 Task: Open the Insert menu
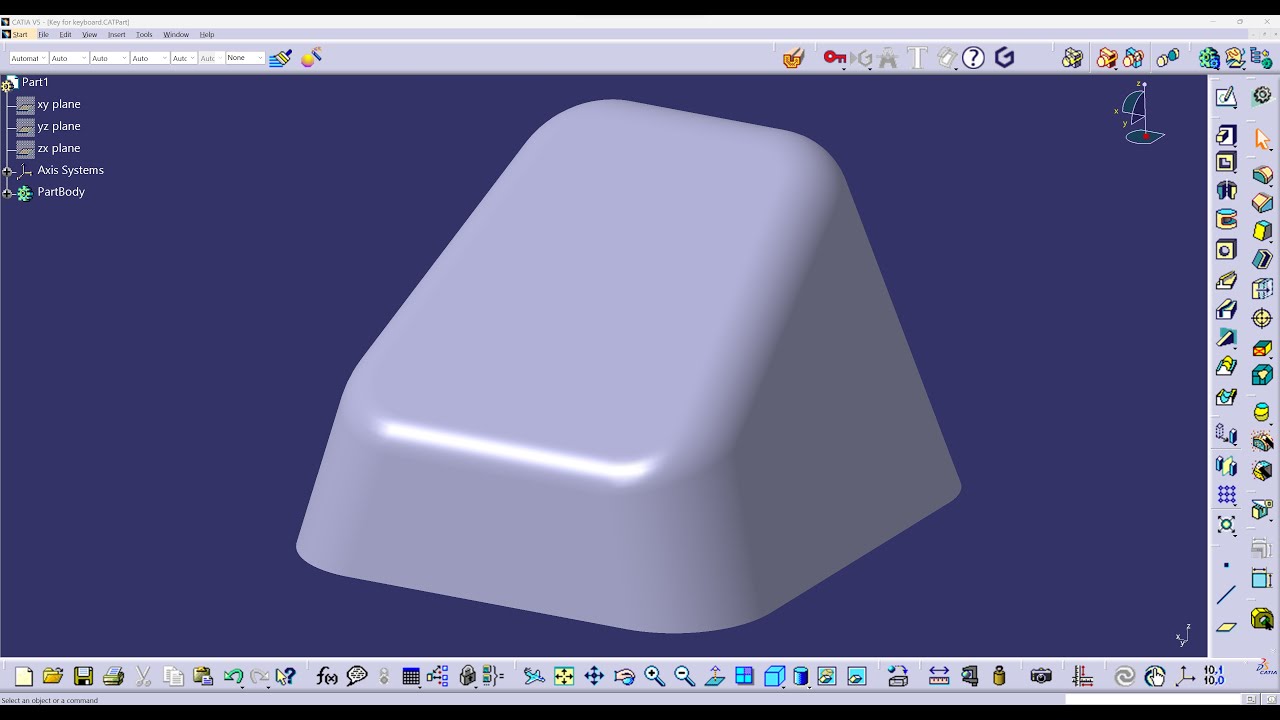[x=117, y=34]
